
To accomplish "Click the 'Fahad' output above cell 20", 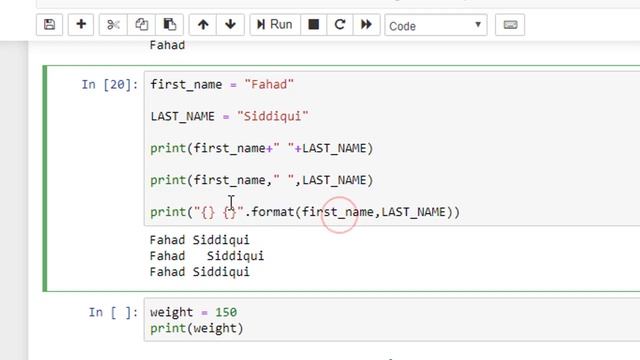I will tap(167, 45).
